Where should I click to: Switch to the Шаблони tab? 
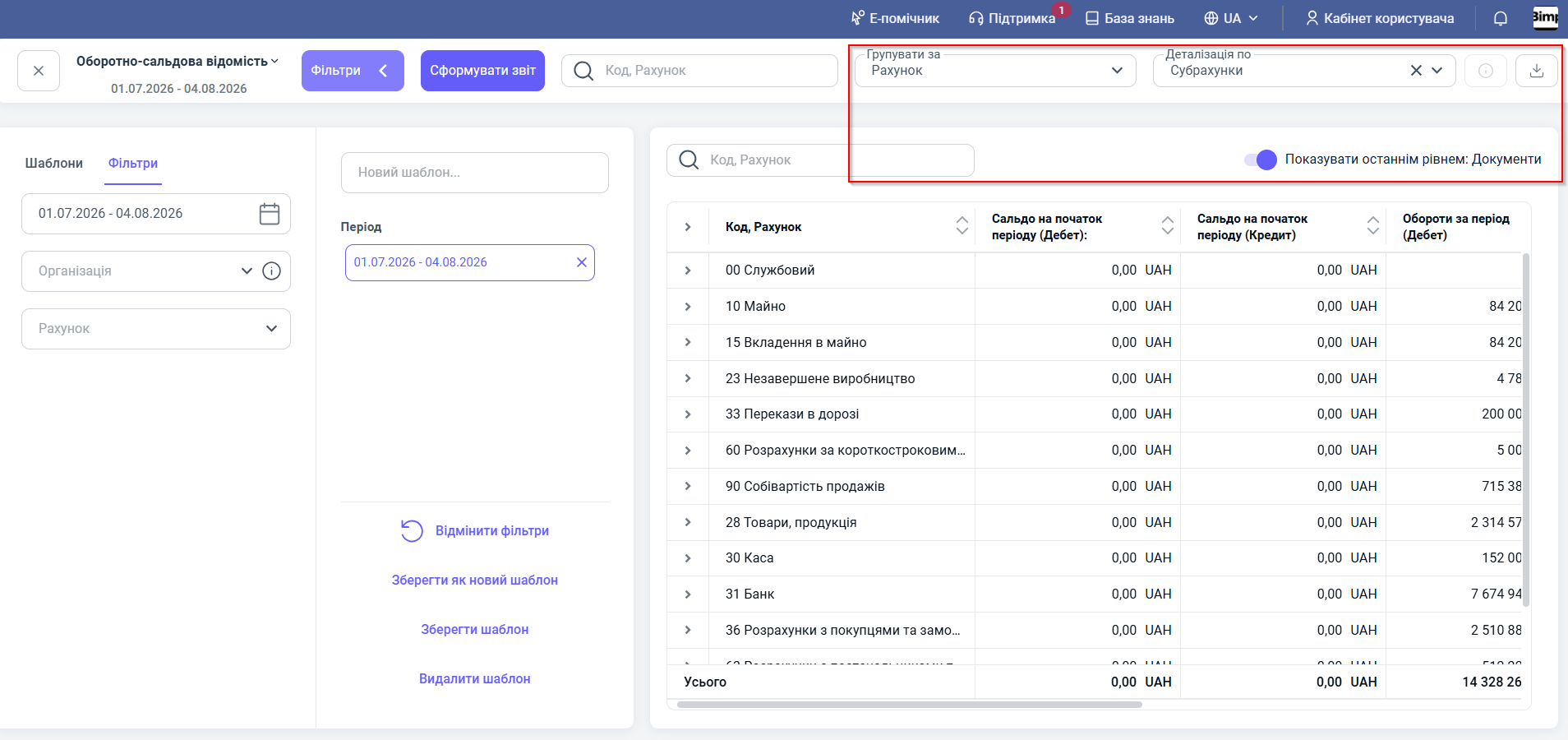(54, 163)
